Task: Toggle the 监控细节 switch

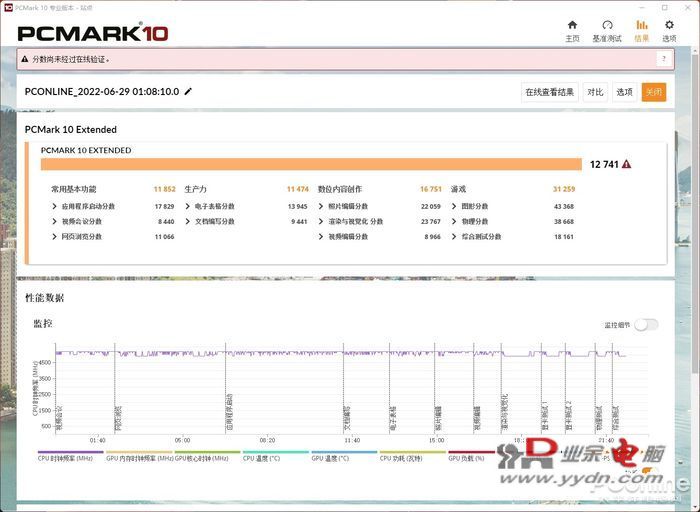Action: pos(646,325)
